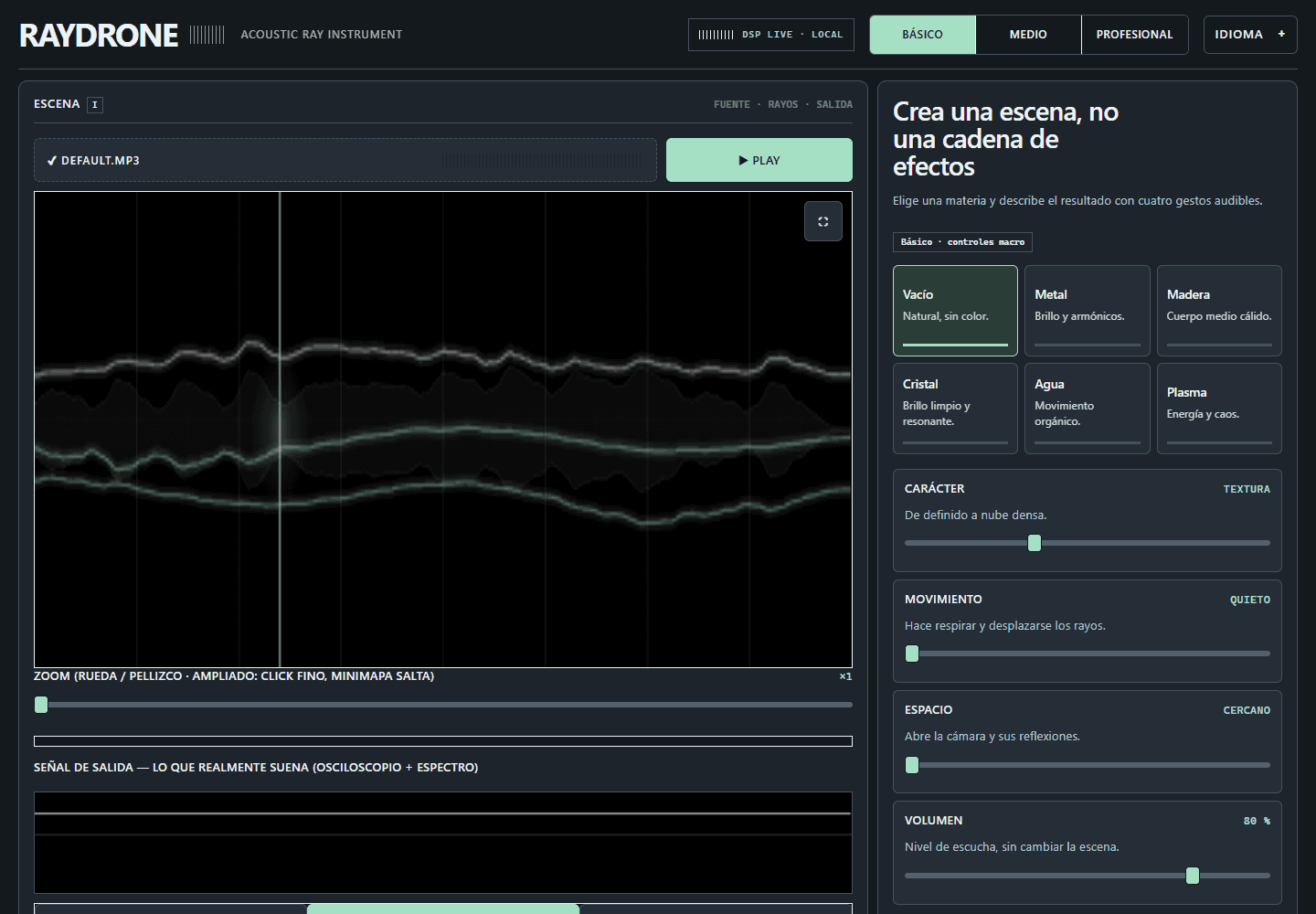This screenshot has height=914, width=1316.
Task: Choose the Cristal material card
Action: pos(955,409)
